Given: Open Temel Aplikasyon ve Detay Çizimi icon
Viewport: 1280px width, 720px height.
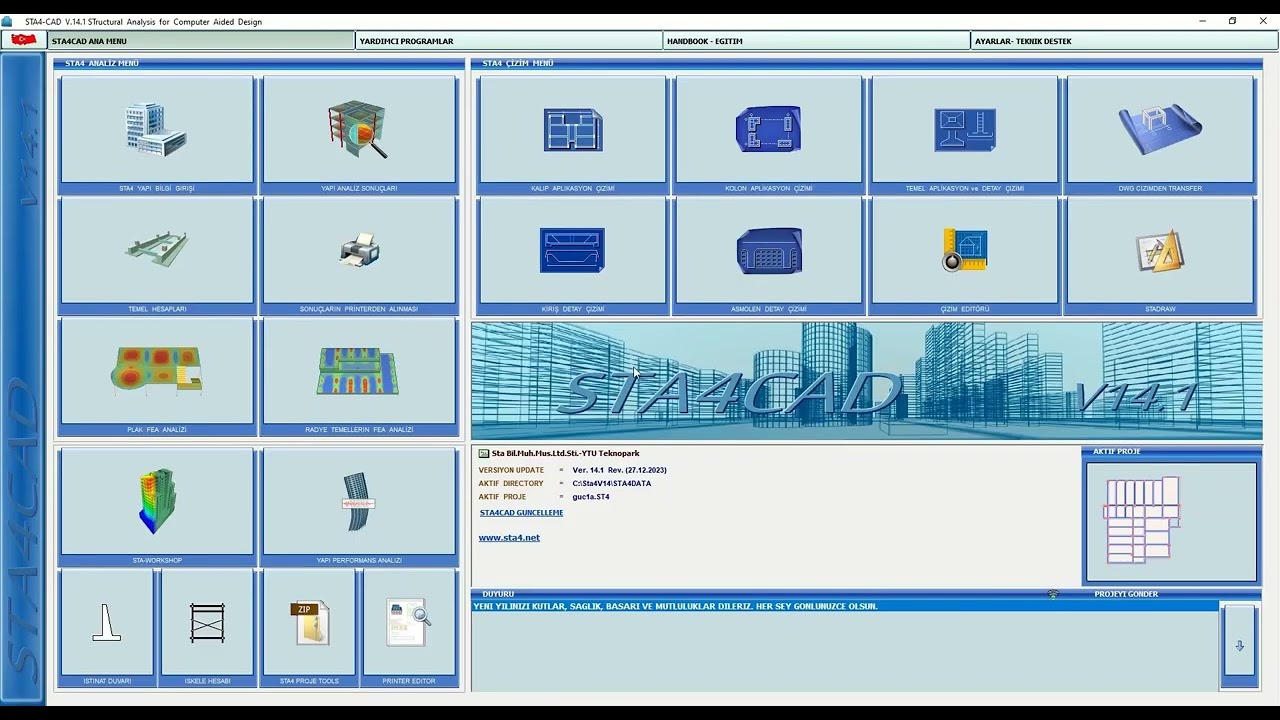Looking at the screenshot, I should click(x=965, y=130).
